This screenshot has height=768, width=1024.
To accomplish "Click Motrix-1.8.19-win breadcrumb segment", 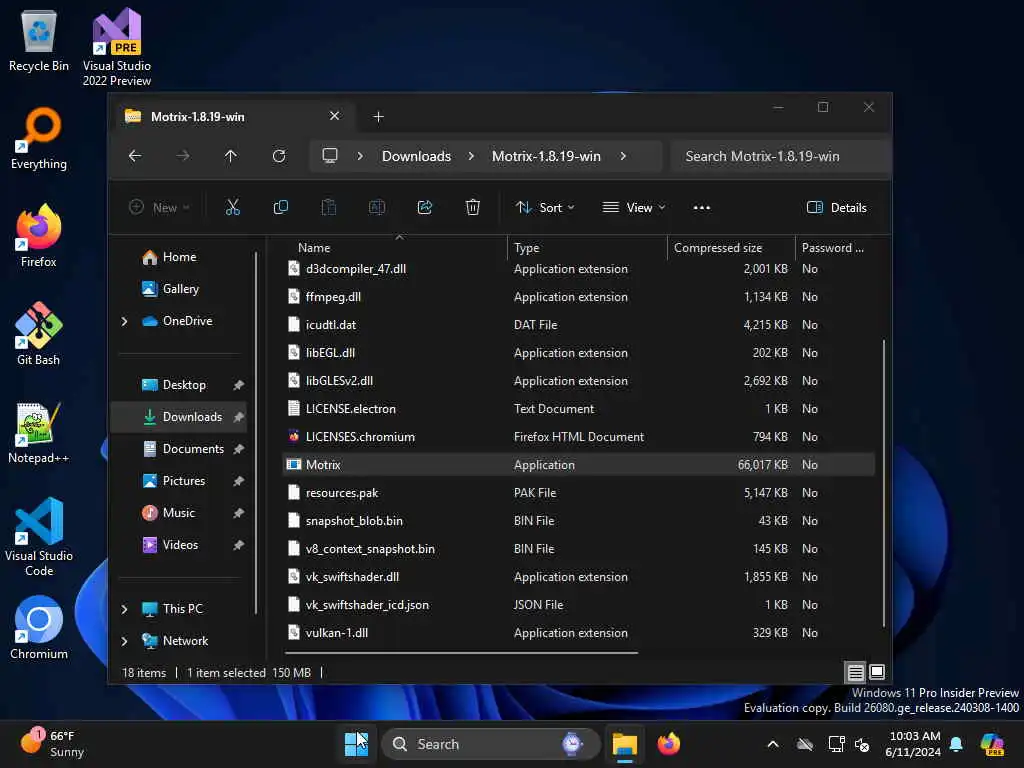I will coord(546,156).
